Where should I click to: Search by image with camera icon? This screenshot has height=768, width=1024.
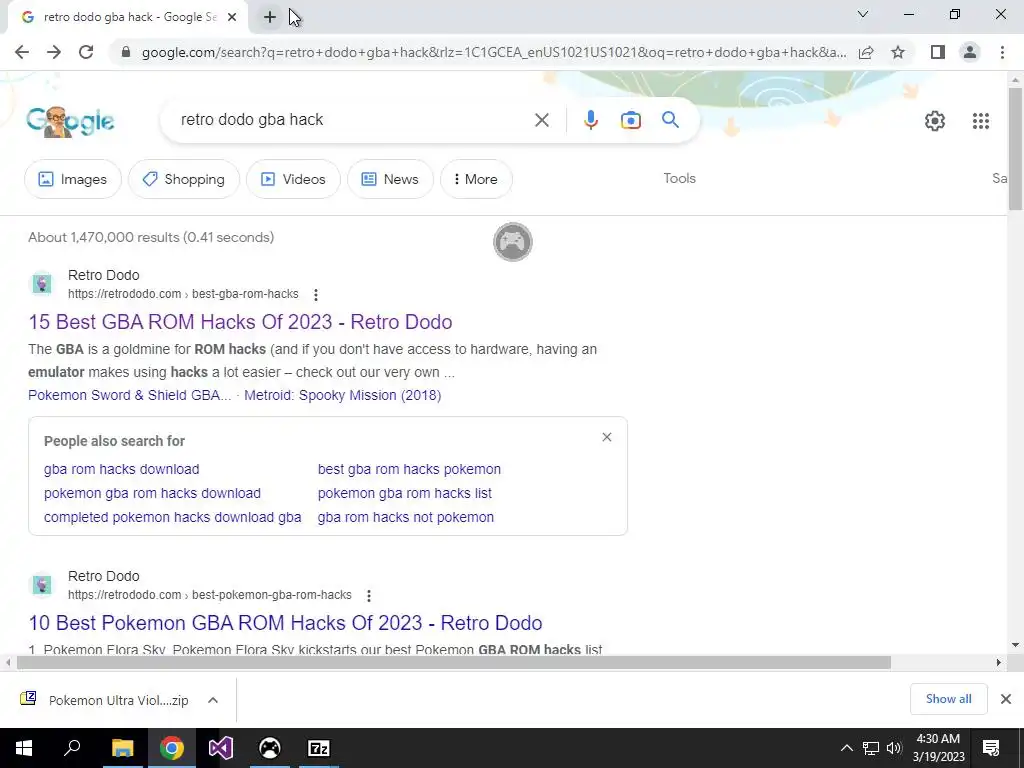630,120
